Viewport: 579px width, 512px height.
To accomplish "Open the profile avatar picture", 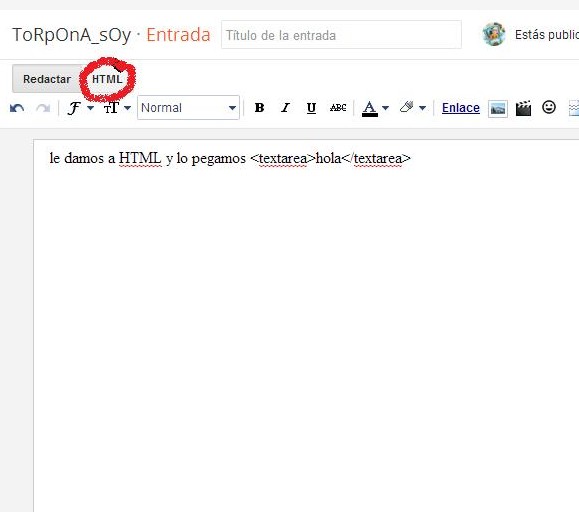I will click(x=494, y=34).
